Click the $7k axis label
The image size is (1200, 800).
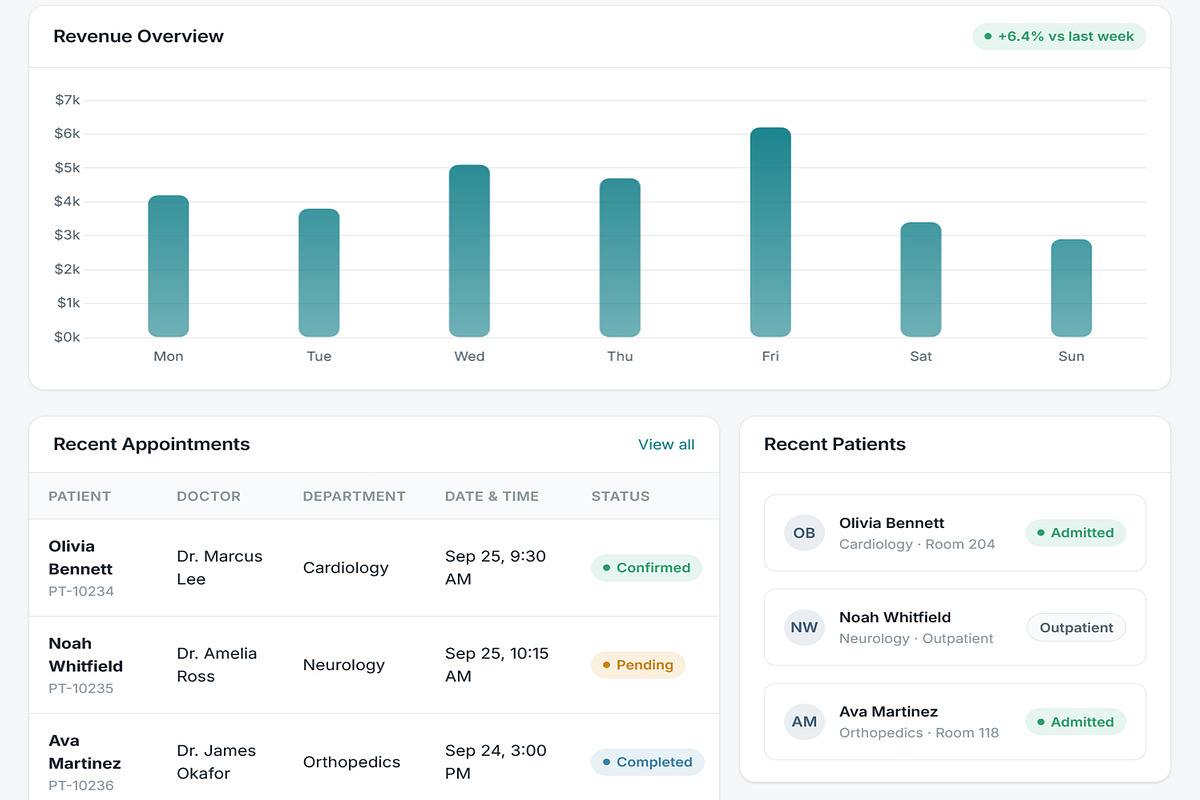pyautogui.click(x=68, y=100)
